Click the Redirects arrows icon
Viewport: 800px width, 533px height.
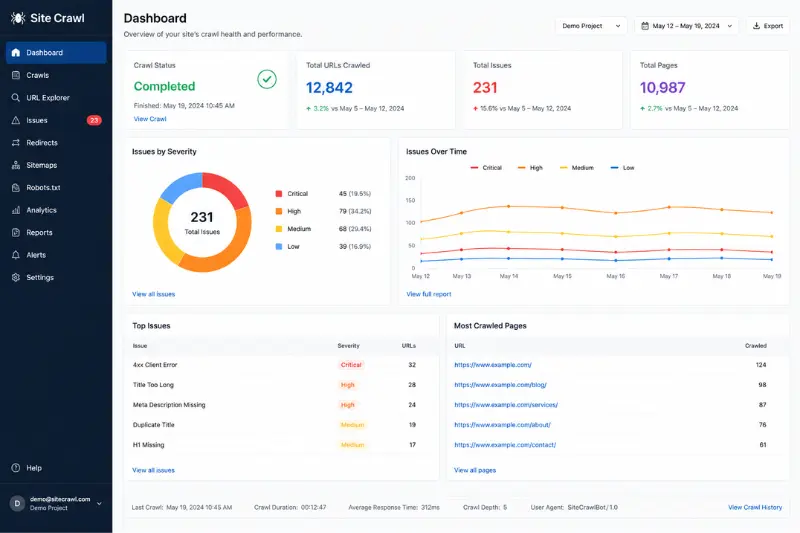(x=16, y=143)
